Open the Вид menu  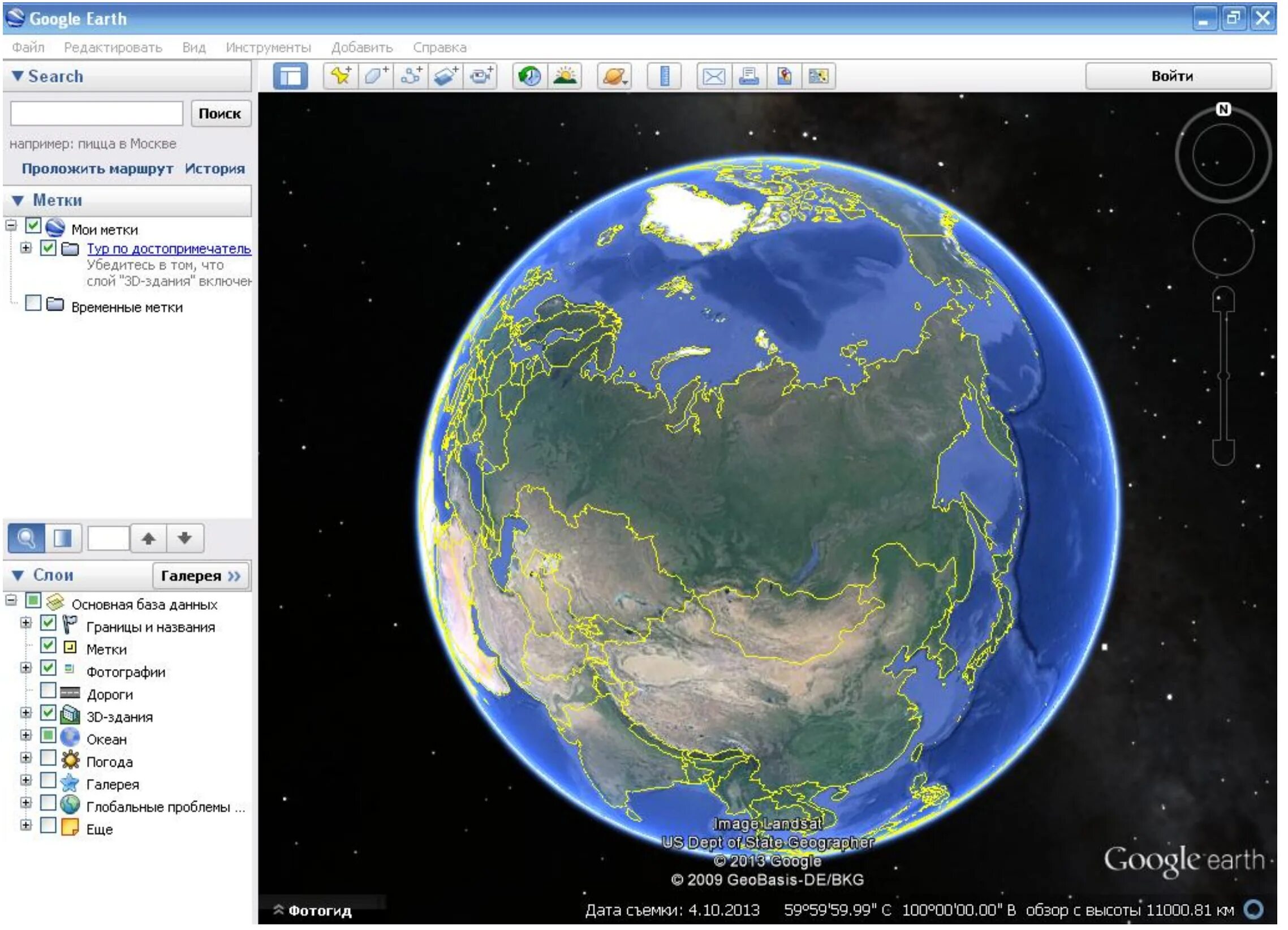(x=194, y=48)
